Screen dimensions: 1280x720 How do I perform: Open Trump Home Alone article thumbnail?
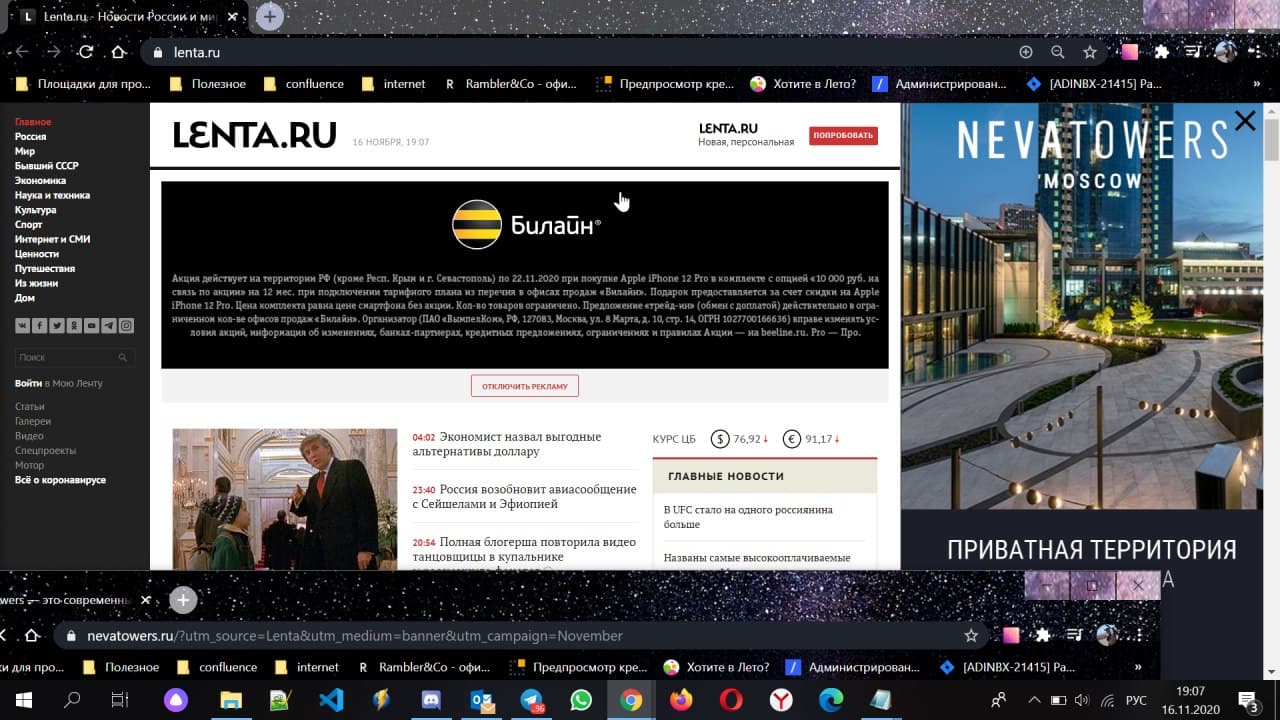[x=285, y=499]
